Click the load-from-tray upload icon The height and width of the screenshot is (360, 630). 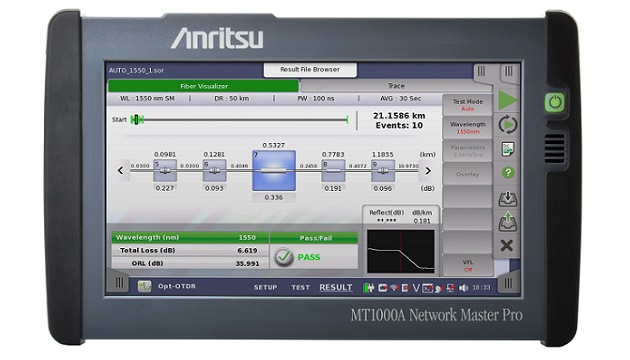click(508, 222)
